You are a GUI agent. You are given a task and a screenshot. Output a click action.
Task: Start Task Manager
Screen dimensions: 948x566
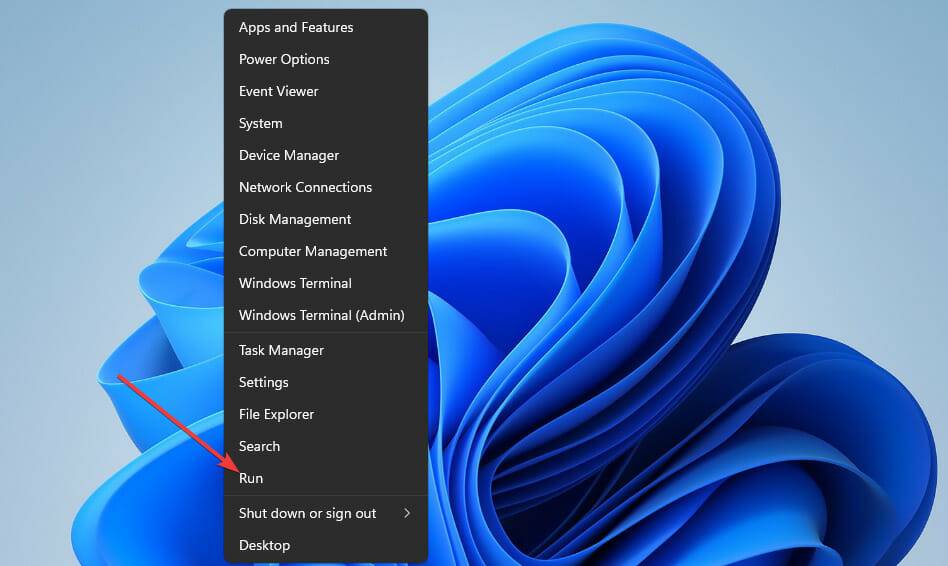pyautogui.click(x=281, y=350)
